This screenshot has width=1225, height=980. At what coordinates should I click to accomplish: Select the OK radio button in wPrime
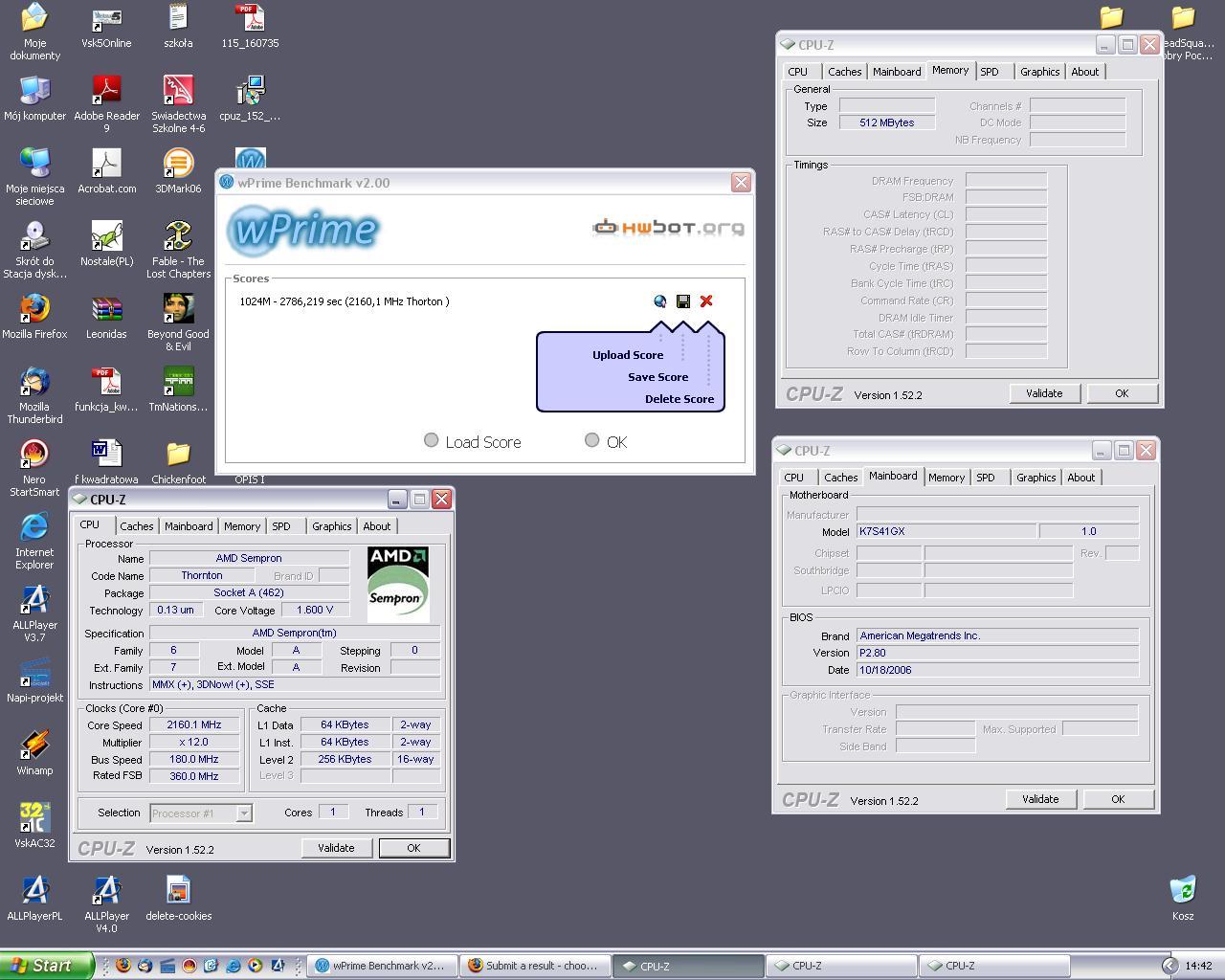click(592, 440)
